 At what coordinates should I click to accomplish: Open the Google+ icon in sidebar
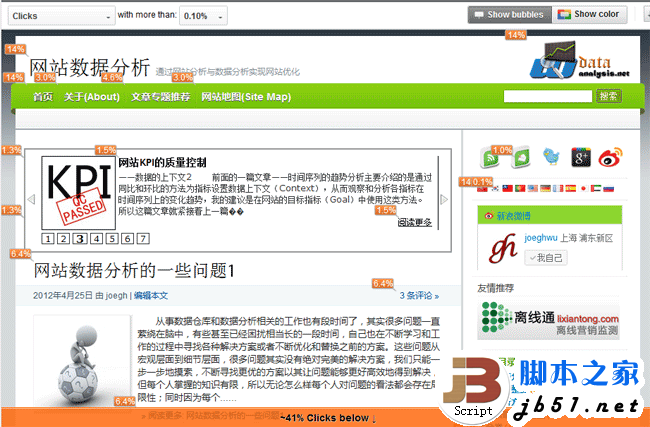[x=582, y=157]
